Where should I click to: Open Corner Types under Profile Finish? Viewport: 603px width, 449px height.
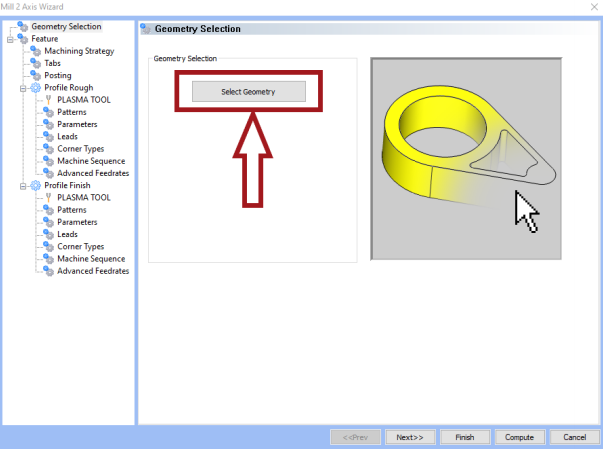(81, 246)
